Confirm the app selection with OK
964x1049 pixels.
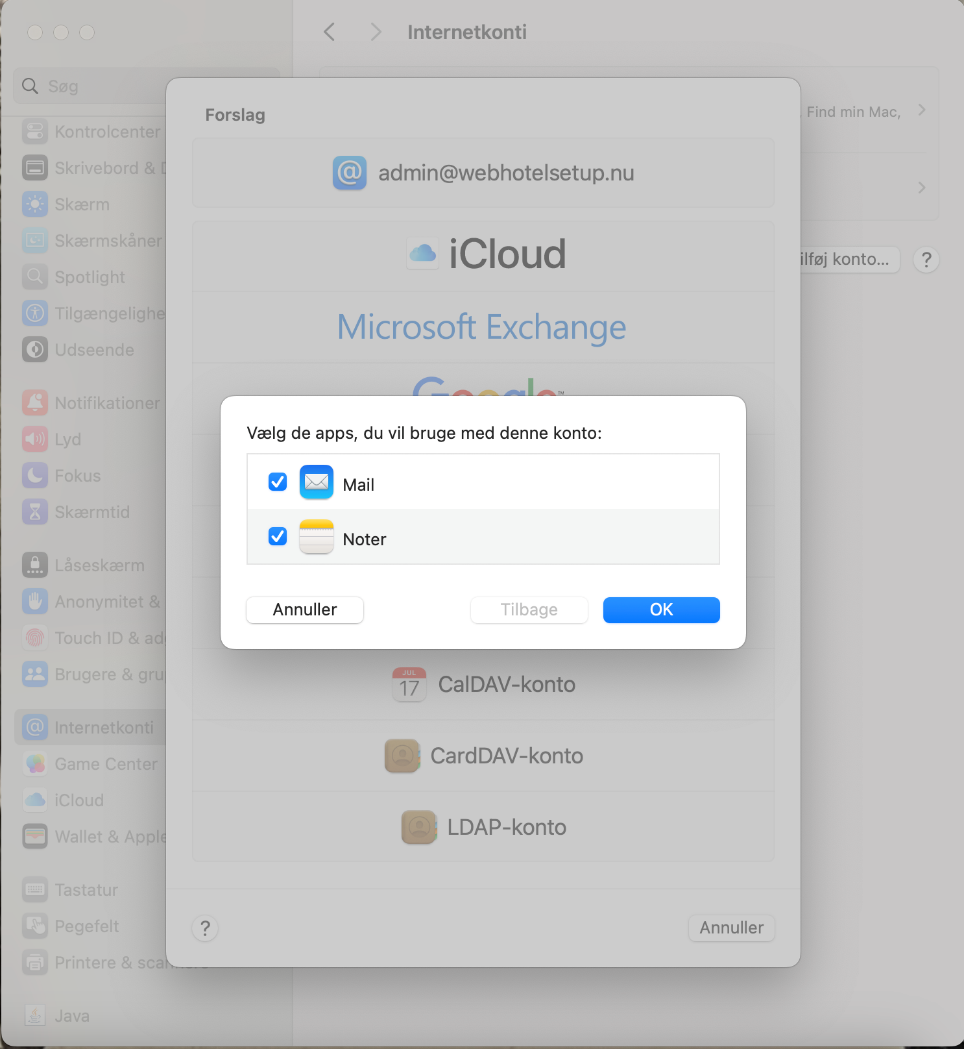661,609
